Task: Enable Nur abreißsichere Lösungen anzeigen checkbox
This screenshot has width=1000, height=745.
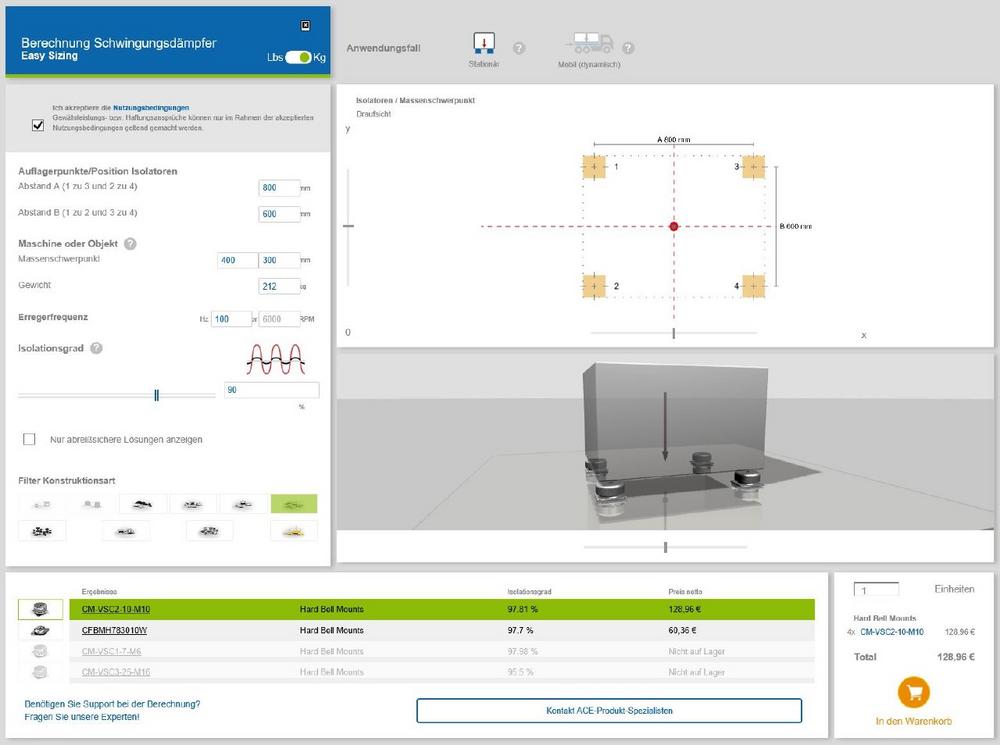Action: tap(29, 439)
